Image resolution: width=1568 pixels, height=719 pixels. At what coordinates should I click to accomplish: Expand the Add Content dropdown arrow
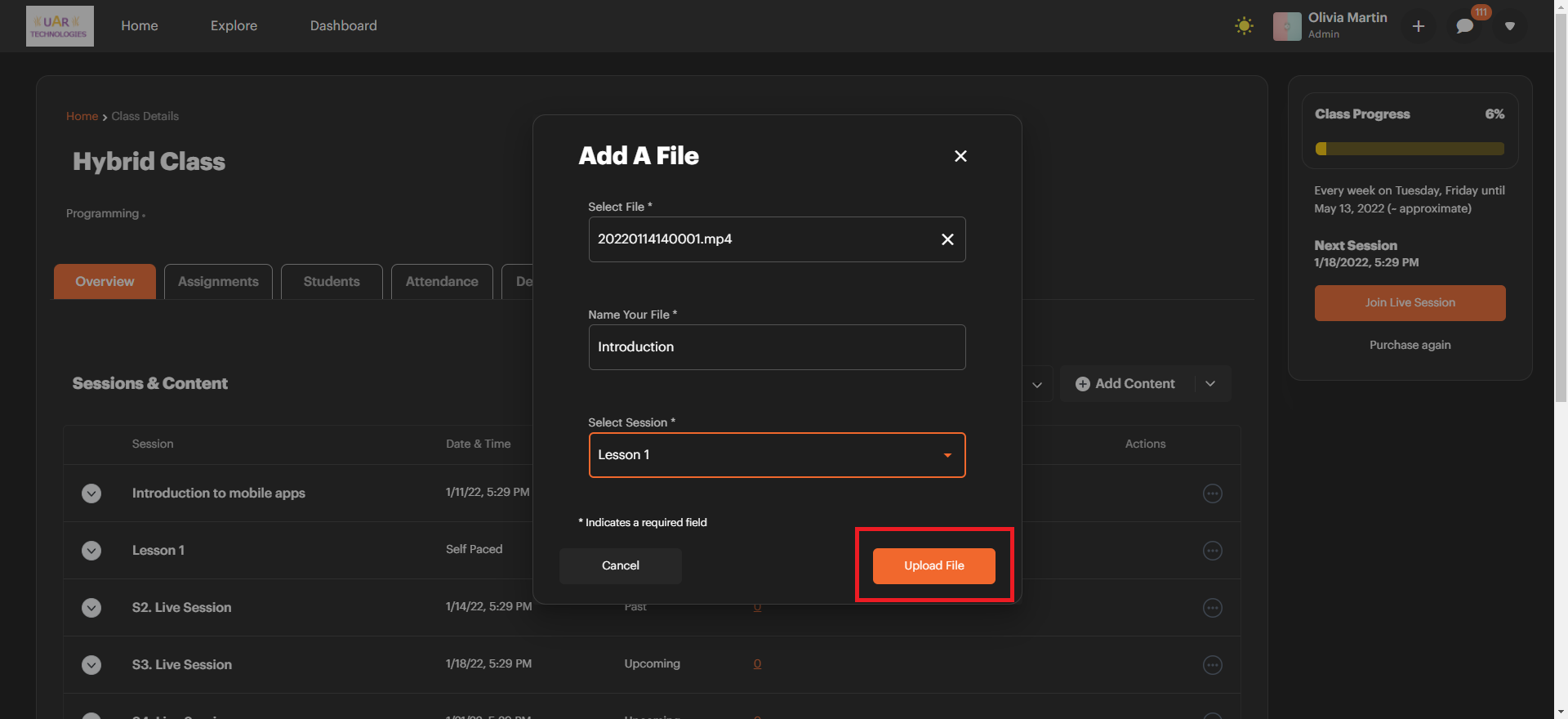pos(1211,384)
